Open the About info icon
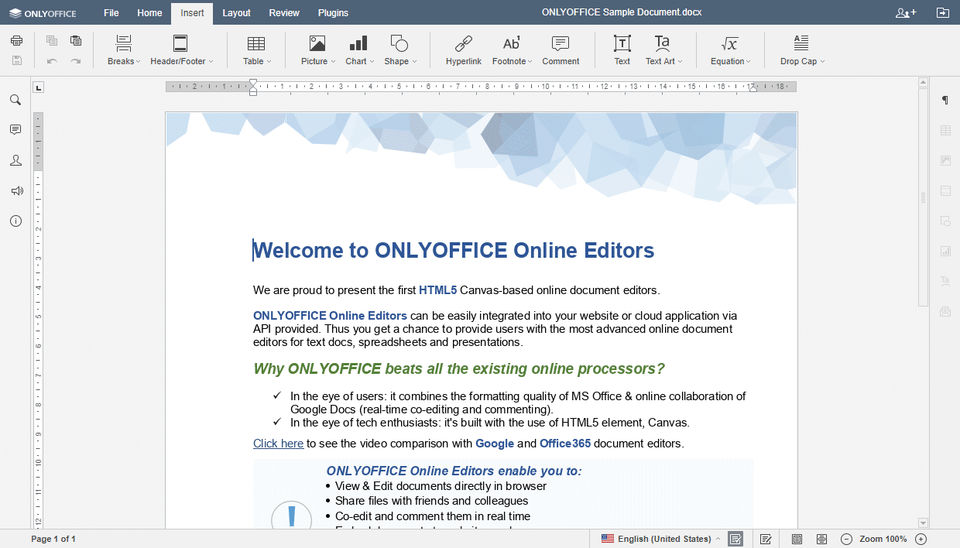Screen dimensions: 960x548 (16, 221)
